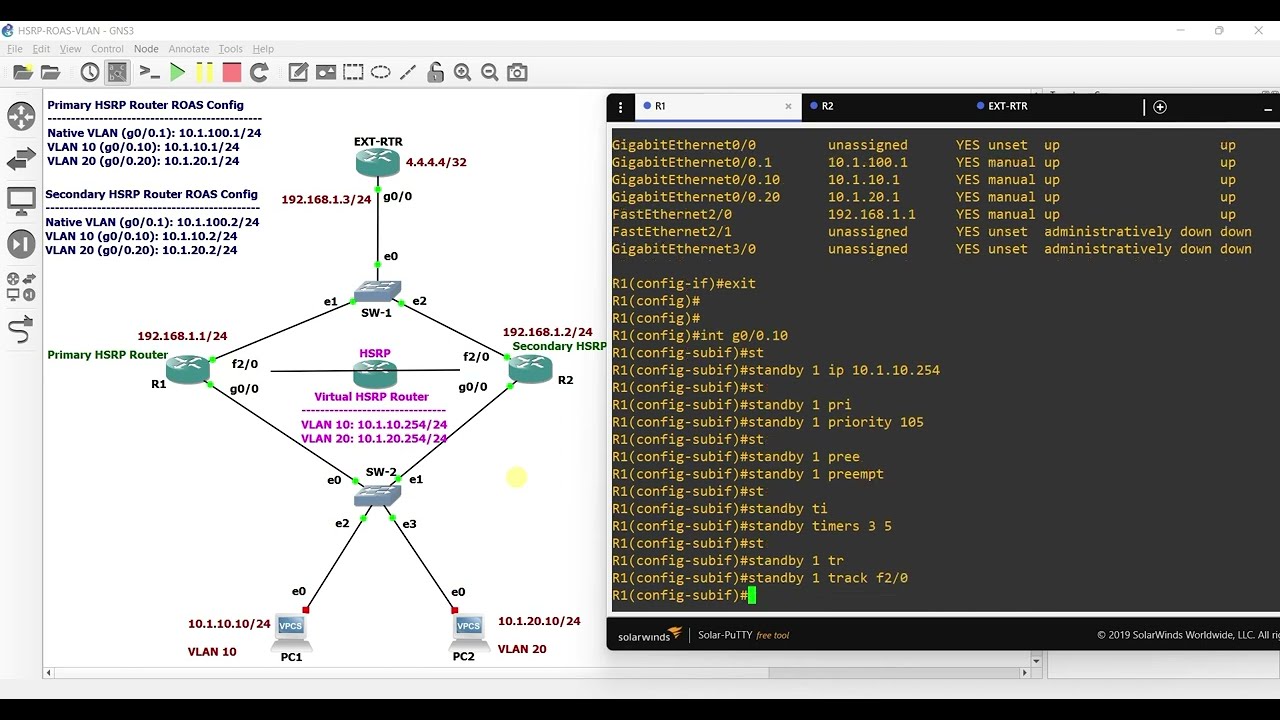Select the Add a link cable tool
This screenshot has width=1280, height=720.
21,329
